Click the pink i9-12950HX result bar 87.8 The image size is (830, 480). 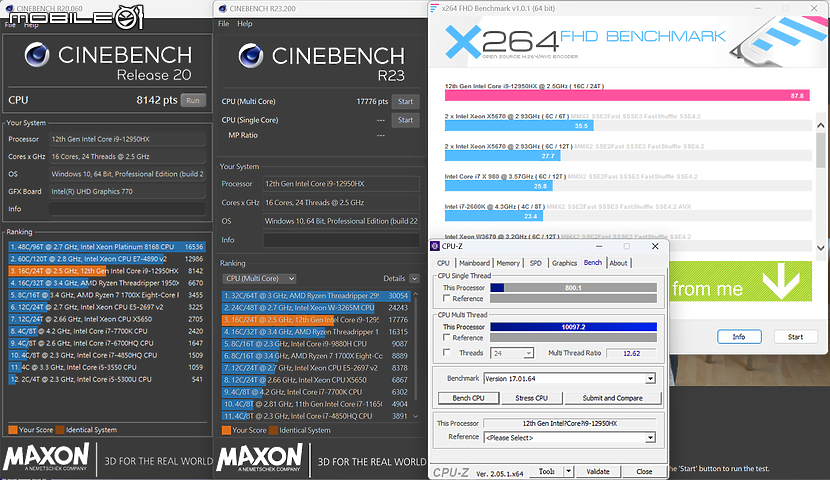coord(627,96)
